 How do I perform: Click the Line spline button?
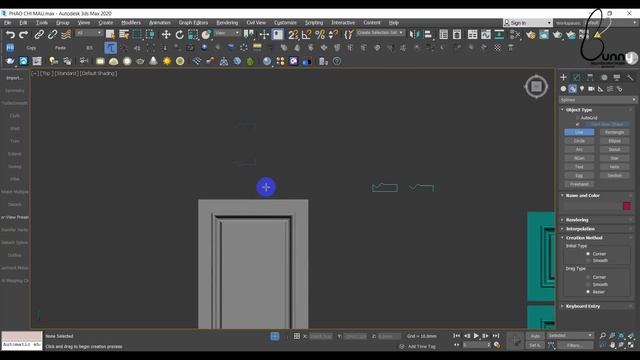pos(579,132)
